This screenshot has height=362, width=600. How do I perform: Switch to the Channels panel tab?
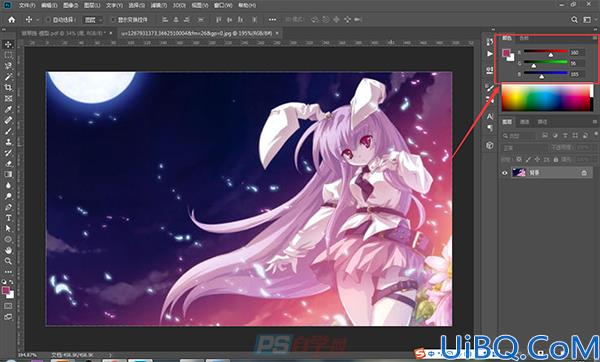click(525, 122)
